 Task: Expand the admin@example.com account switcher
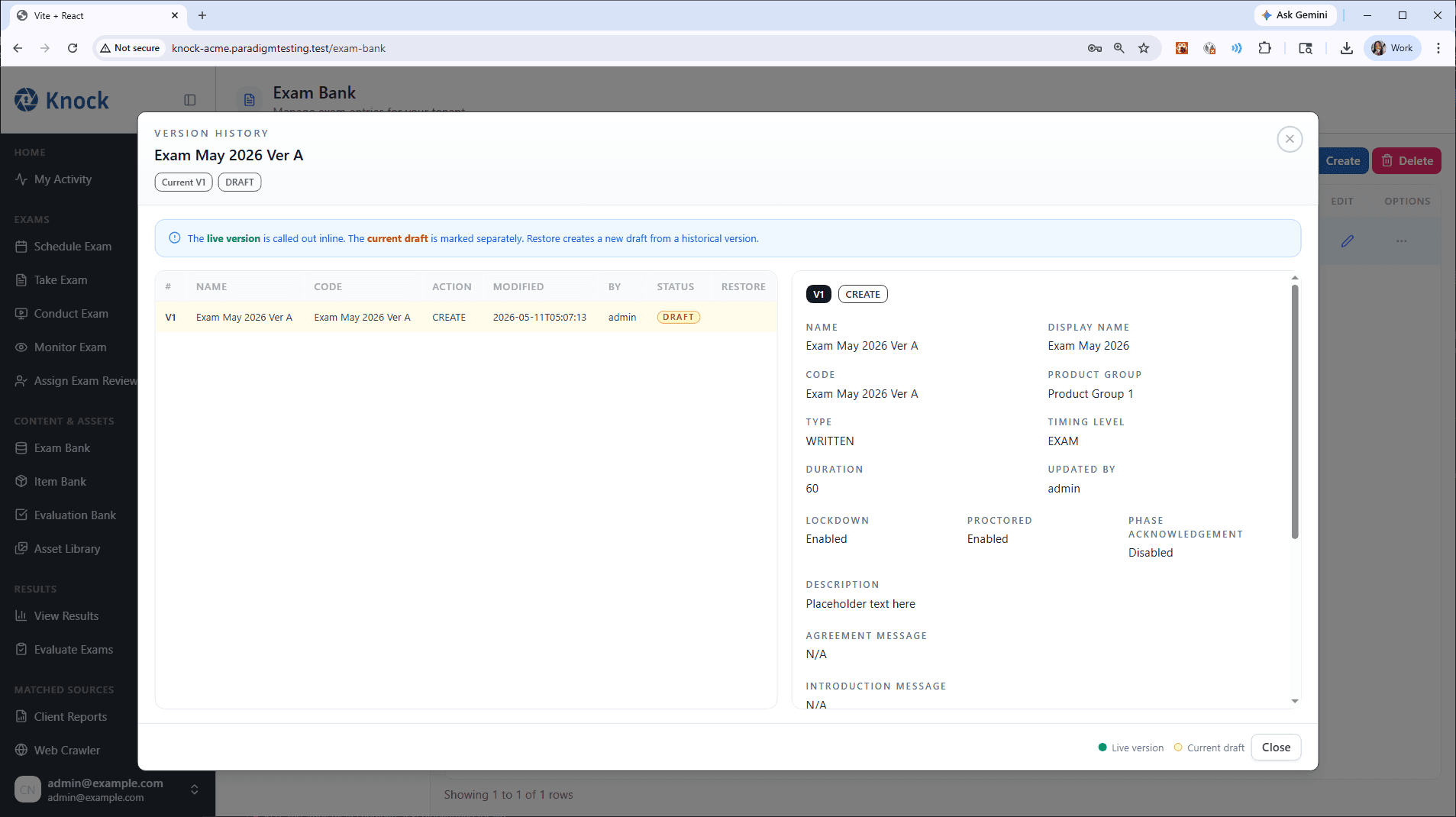click(x=195, y=790)
